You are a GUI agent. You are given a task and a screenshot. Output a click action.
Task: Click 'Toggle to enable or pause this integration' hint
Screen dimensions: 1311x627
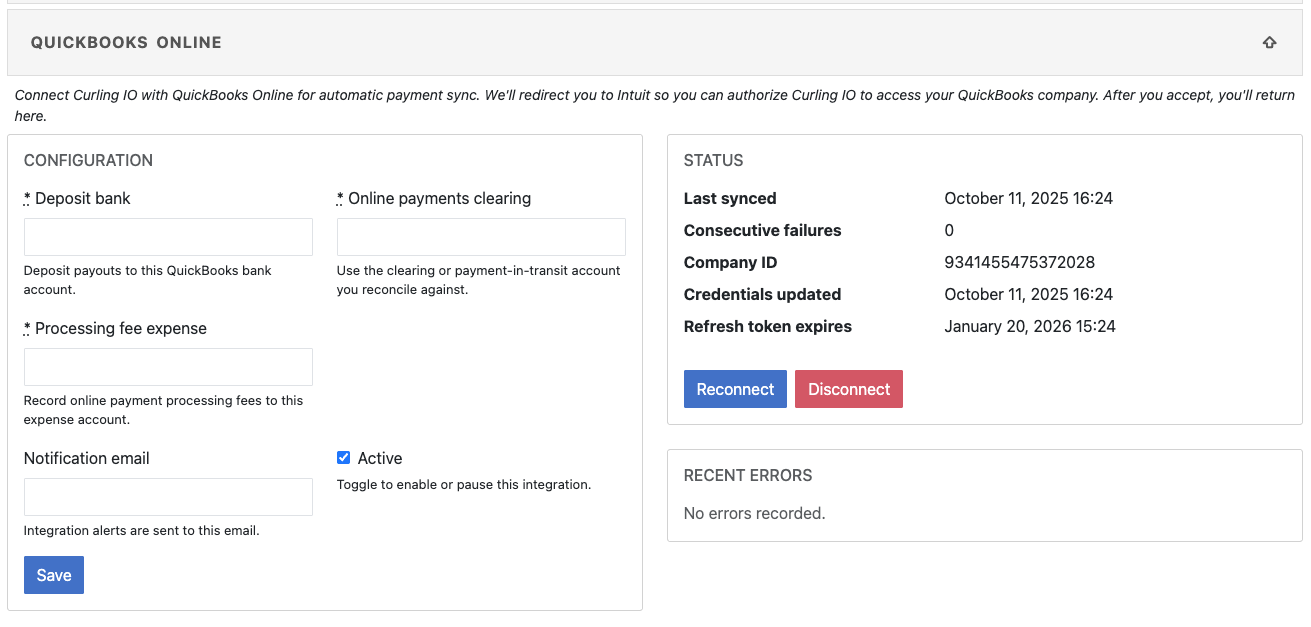click(x=464, y=484)
